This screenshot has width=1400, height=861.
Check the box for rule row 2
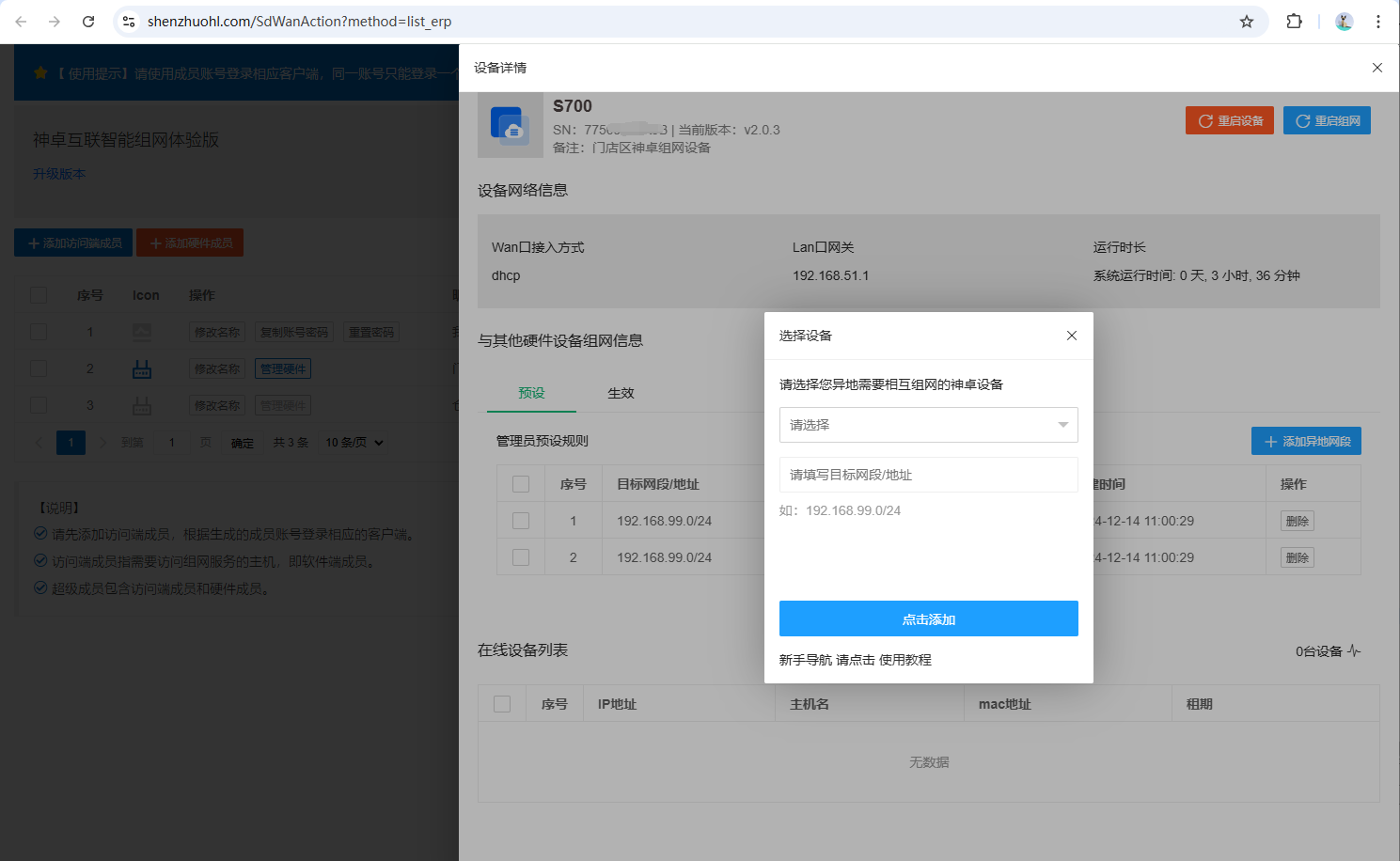[x=521, y=557]
